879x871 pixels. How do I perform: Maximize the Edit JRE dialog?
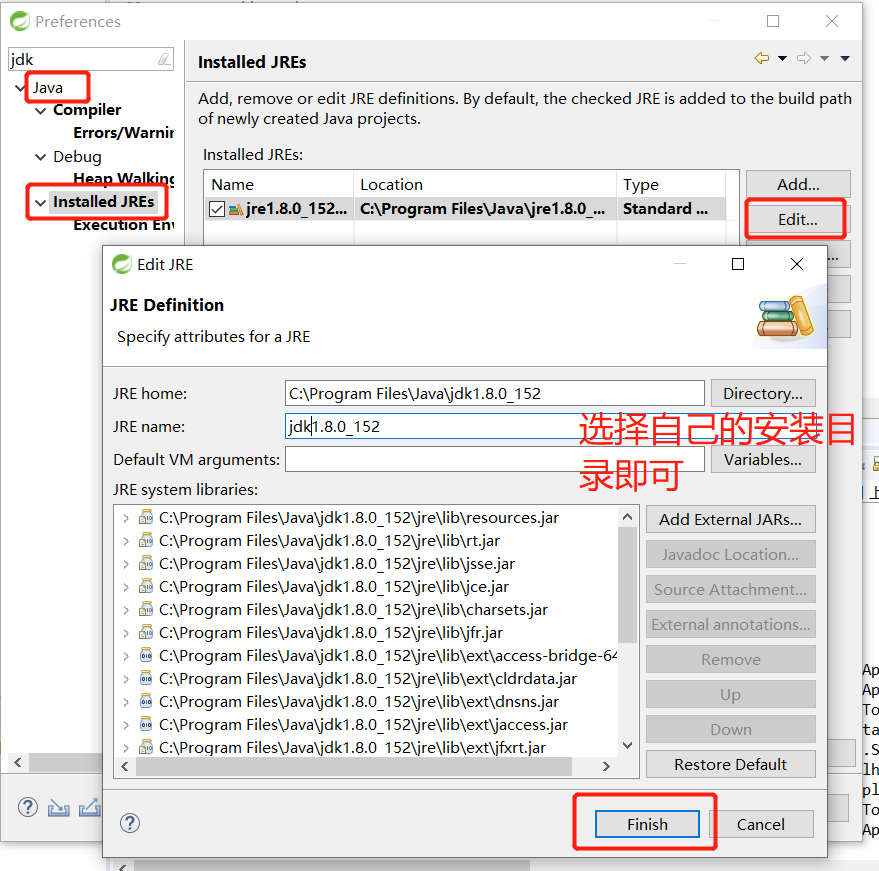(x=738, y=264)
